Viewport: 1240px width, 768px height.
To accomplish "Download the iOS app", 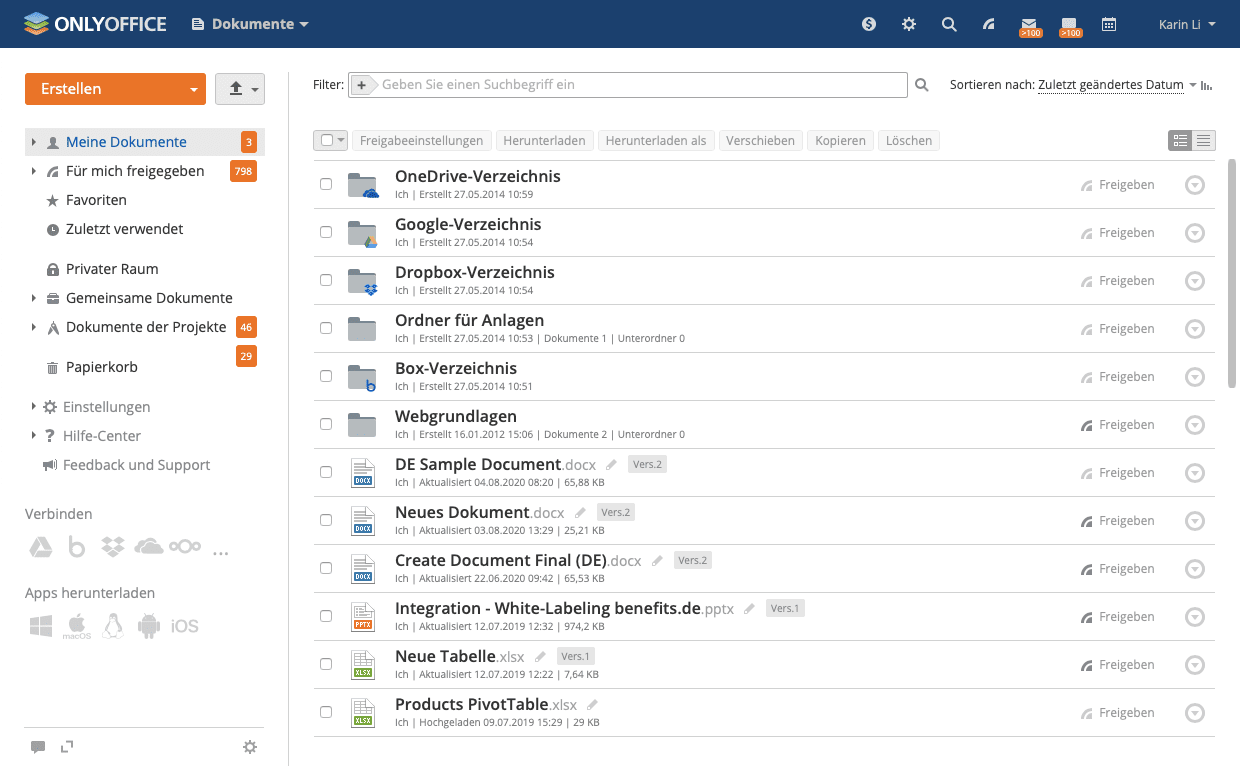I will pos(185,627).
